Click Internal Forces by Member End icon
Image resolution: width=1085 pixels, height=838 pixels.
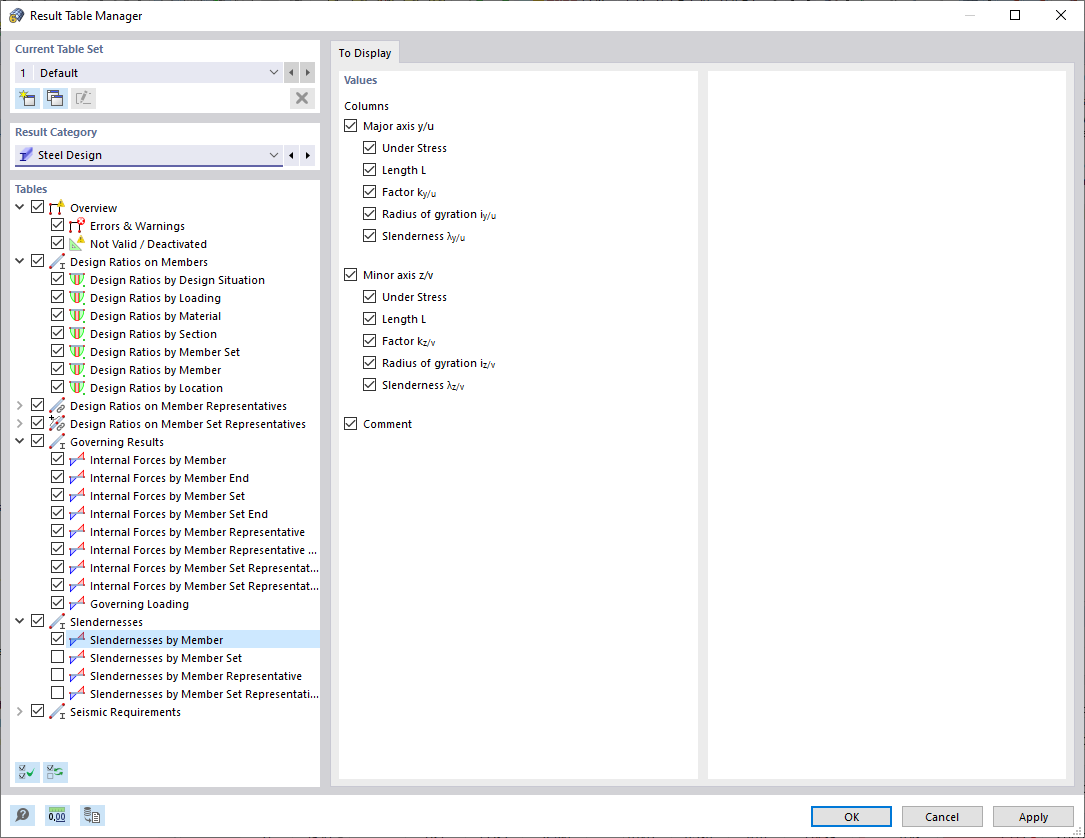click(x=77, y=477)
